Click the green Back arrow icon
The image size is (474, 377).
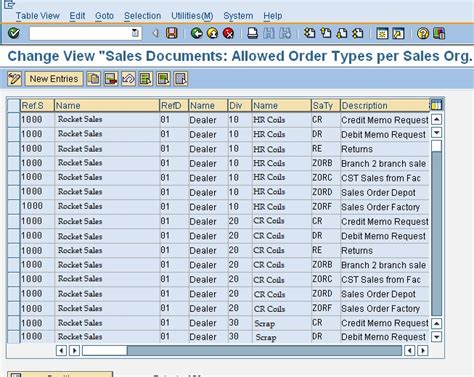197,33
